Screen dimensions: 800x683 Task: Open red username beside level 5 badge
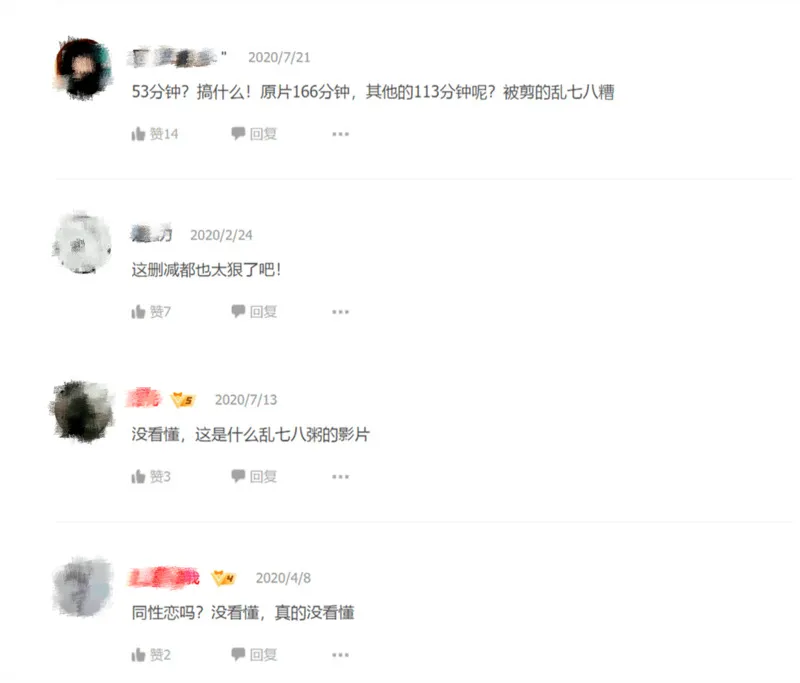144,398
